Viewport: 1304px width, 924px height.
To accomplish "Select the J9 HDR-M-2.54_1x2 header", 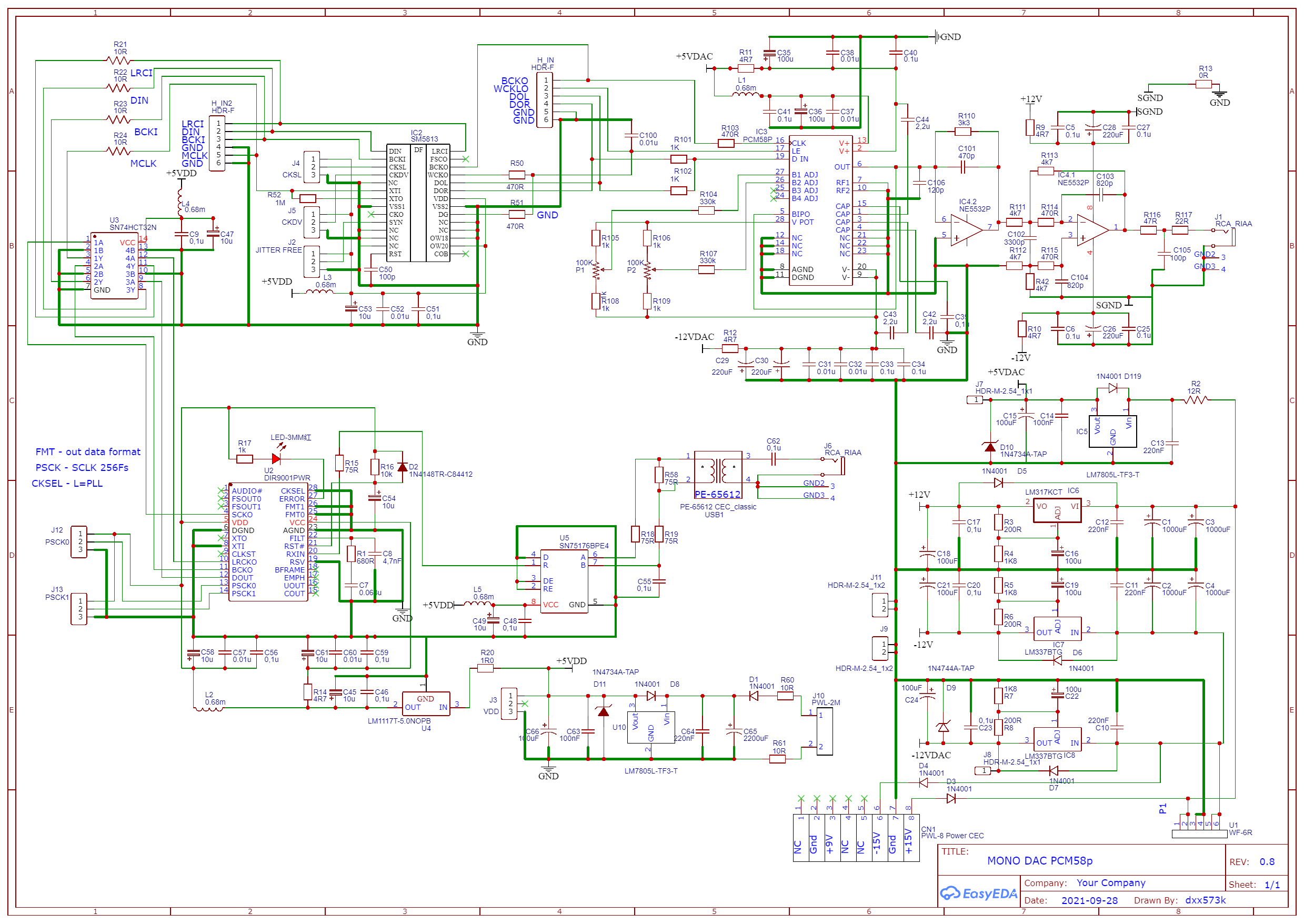I will coord(879,648).
